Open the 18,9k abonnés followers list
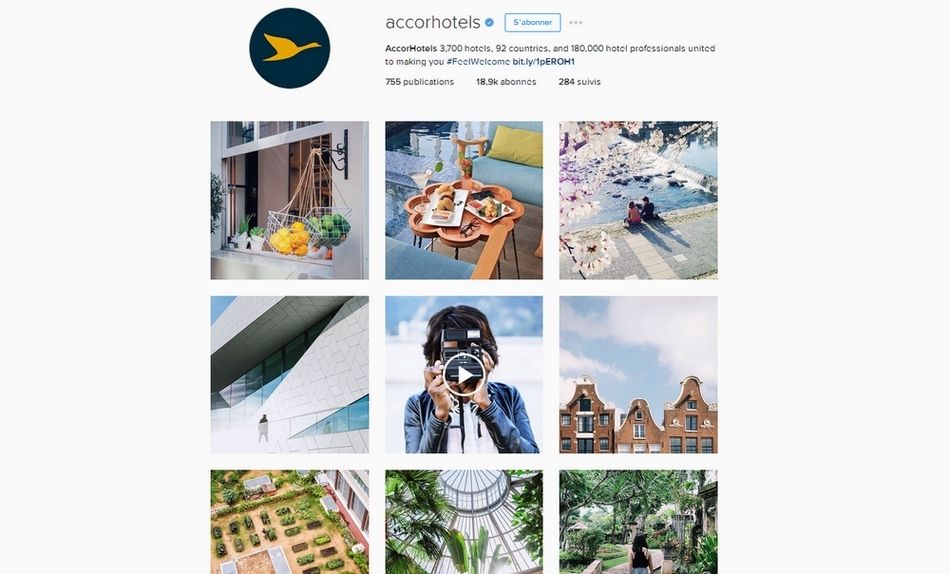The height and width of the screenshot is (574, 950). pyautogui.click(x=506, y=81)
